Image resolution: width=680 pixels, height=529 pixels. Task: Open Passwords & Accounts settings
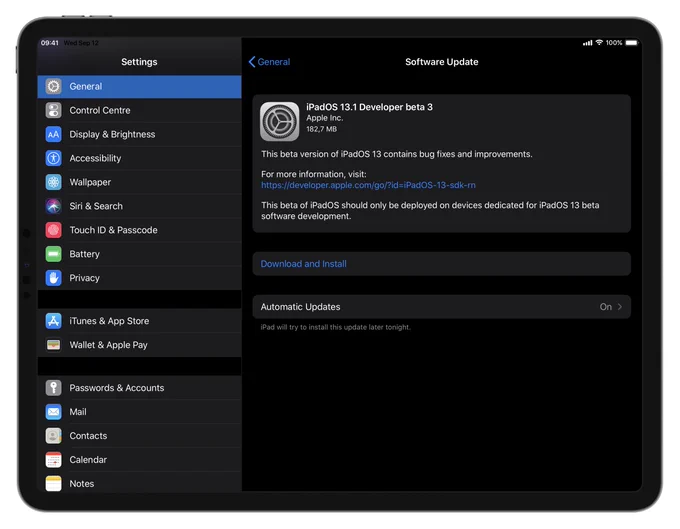140,388
